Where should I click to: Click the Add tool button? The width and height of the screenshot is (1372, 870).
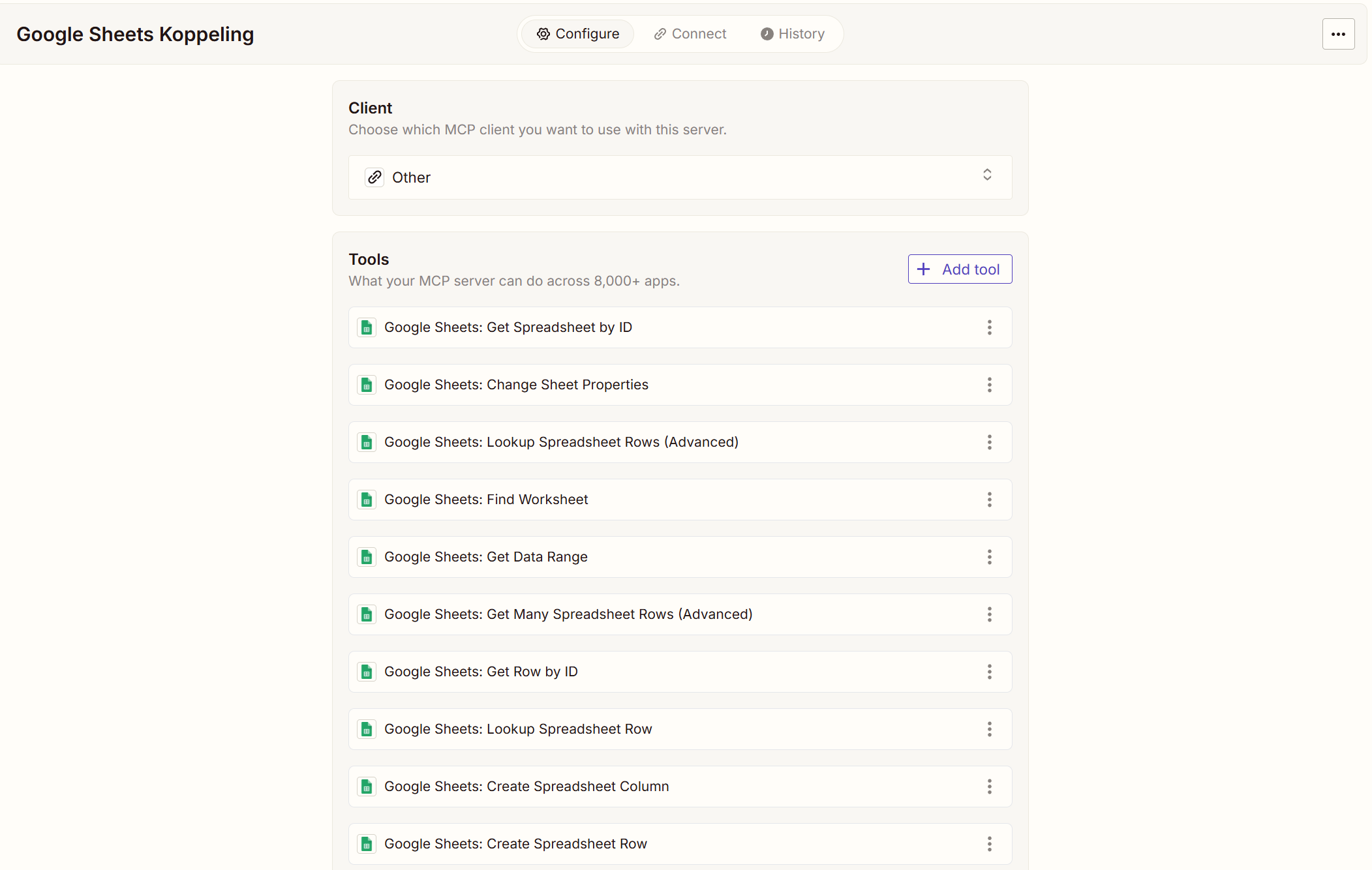pyautogui.click(x=960, y=269)
